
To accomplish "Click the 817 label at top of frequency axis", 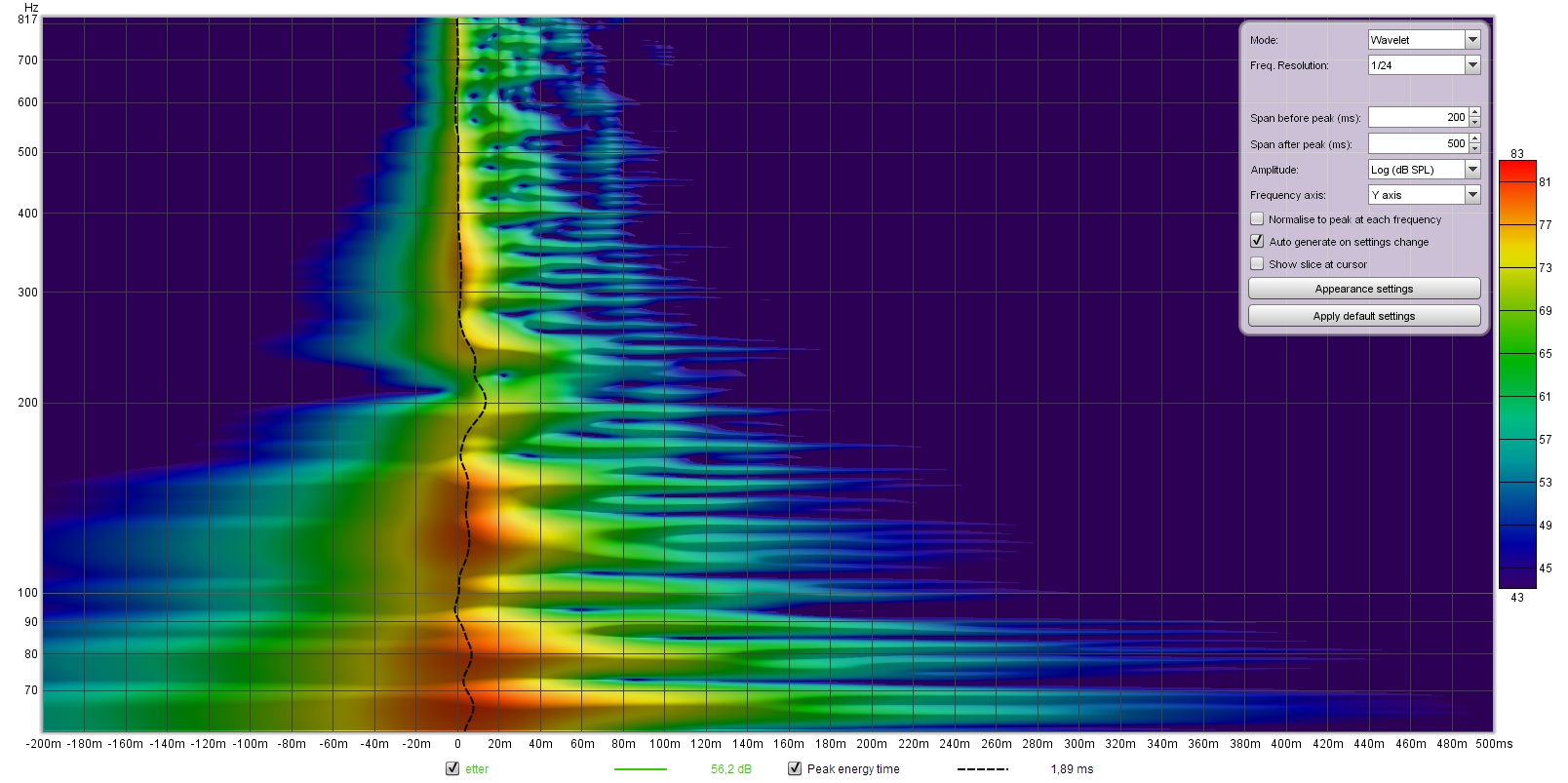I will click(28, 20).
